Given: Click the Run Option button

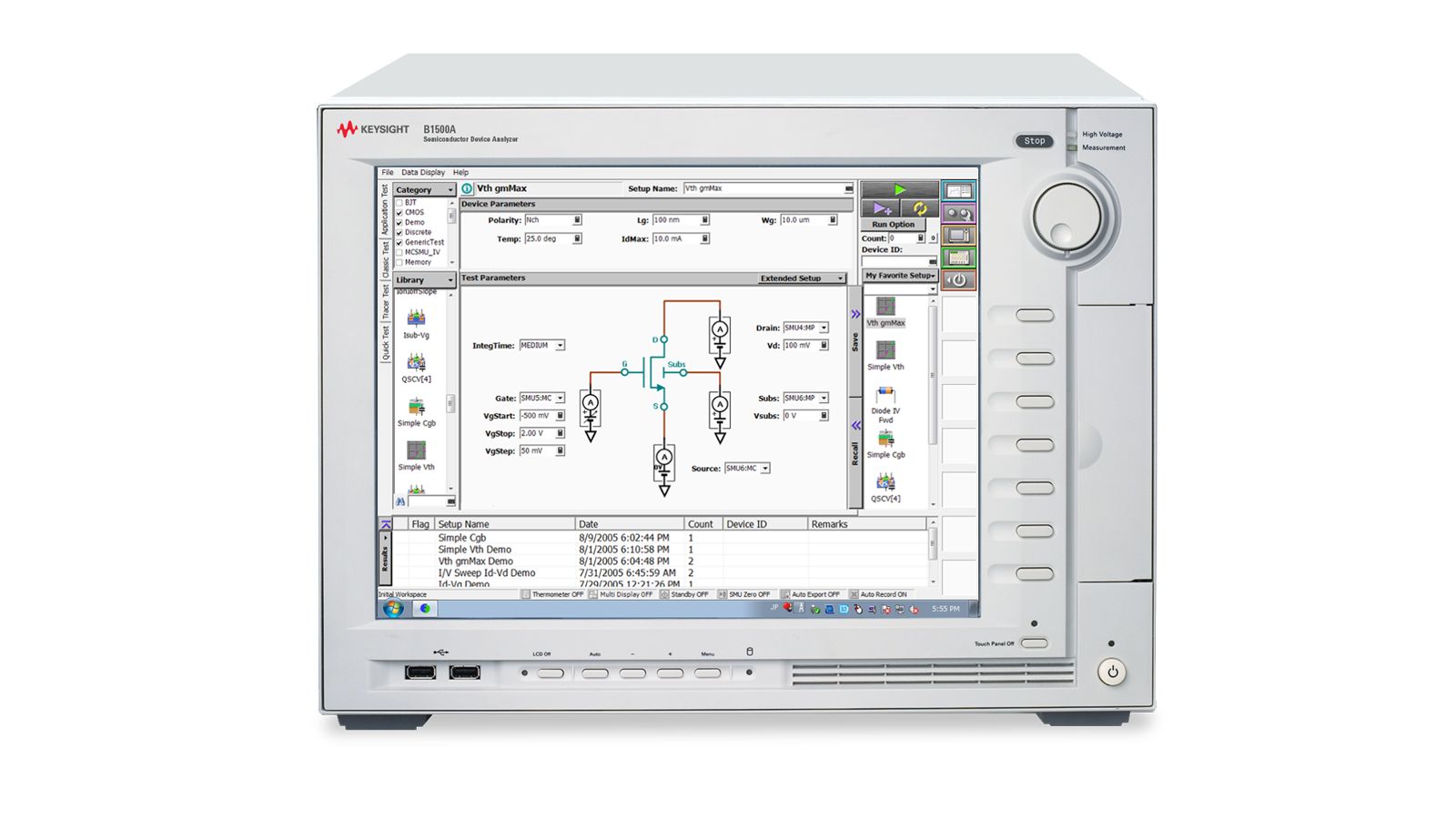Looking at the screenshot, I should pyautogui.click(x=893, y=224).
